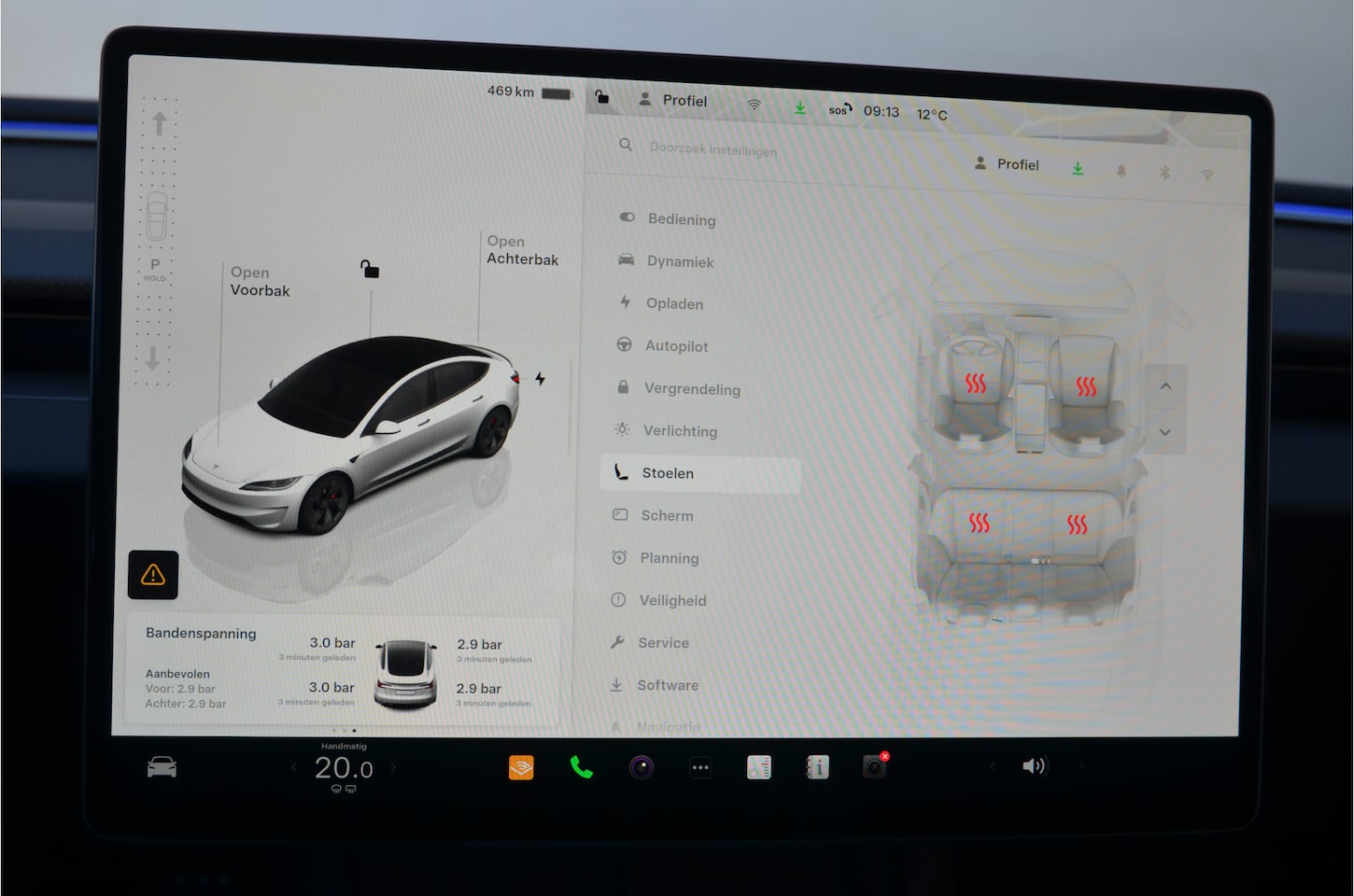Show all apps with the three-dots button
This screenshot has height=896, width=1354.
[x=700, y=767]
